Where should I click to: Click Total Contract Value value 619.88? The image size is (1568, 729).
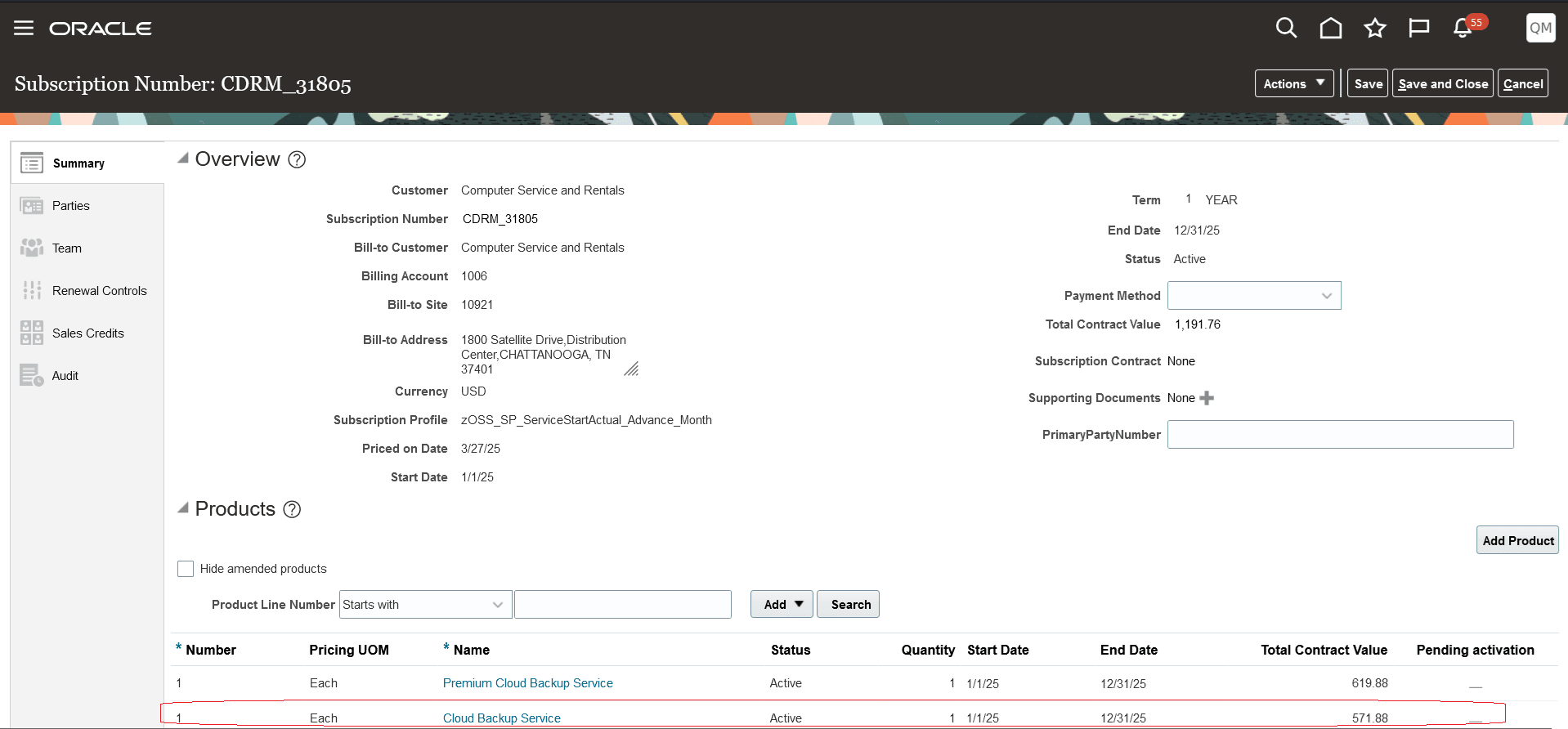(x=1370, y=683)
